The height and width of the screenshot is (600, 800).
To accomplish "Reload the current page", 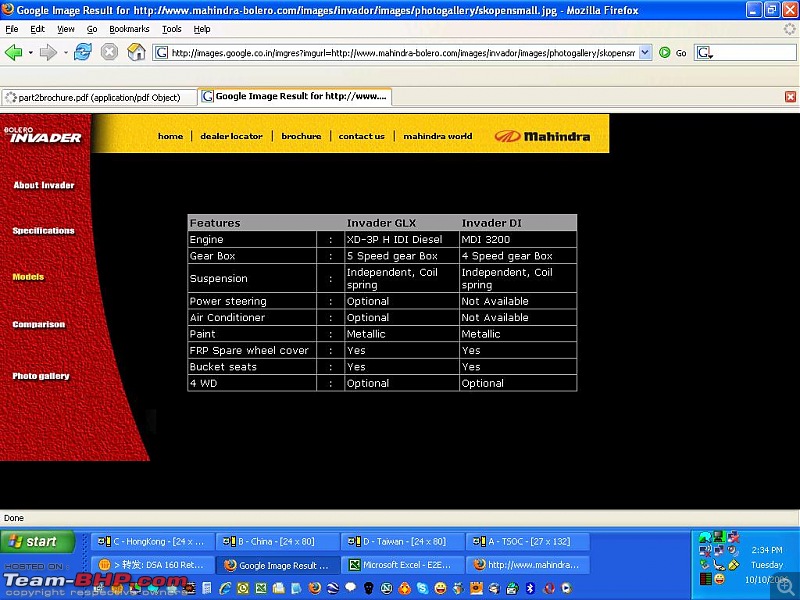I will pyautogui.click(x=83, y=52).
